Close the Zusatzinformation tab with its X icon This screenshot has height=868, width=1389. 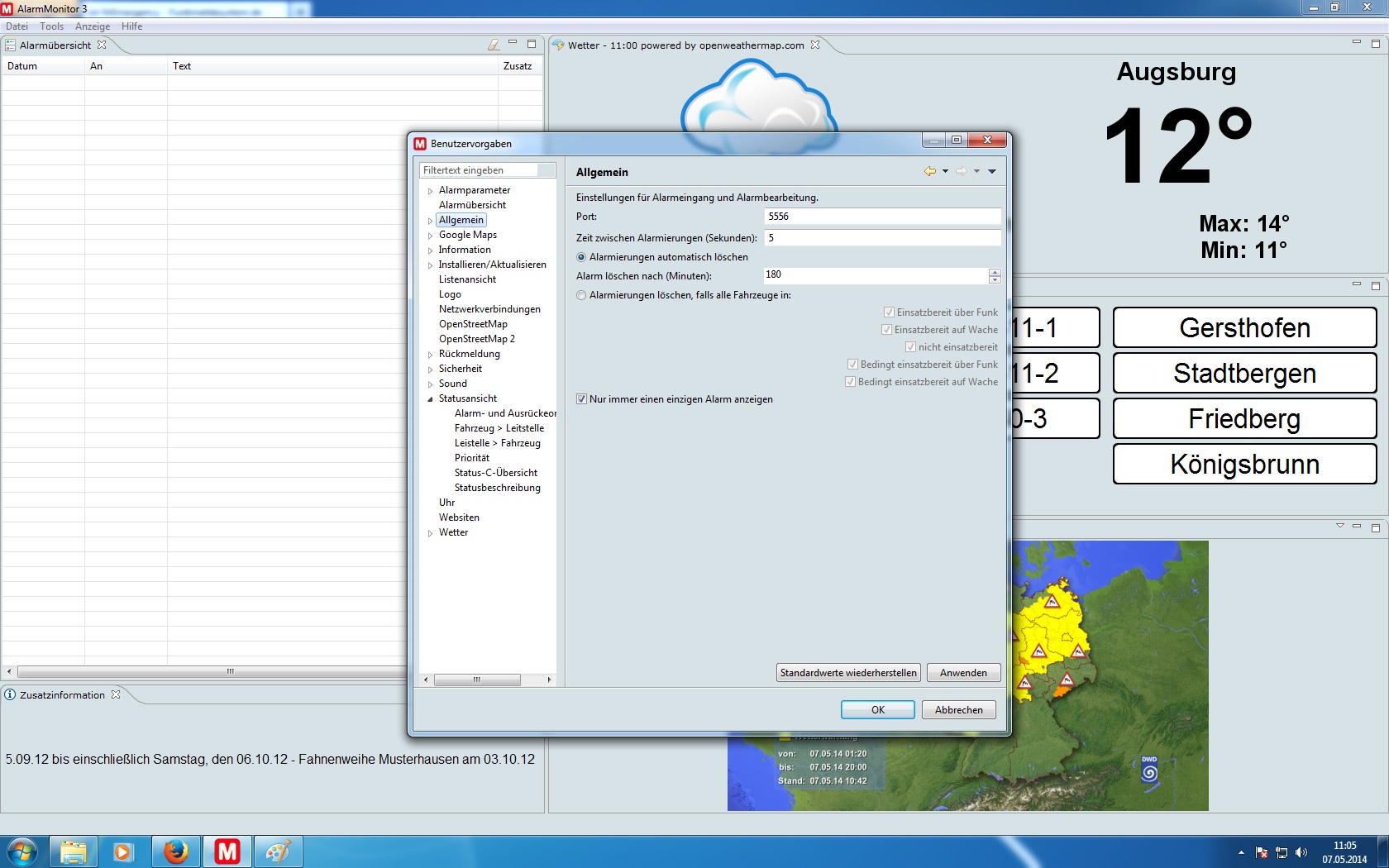[x=116, y=694]
